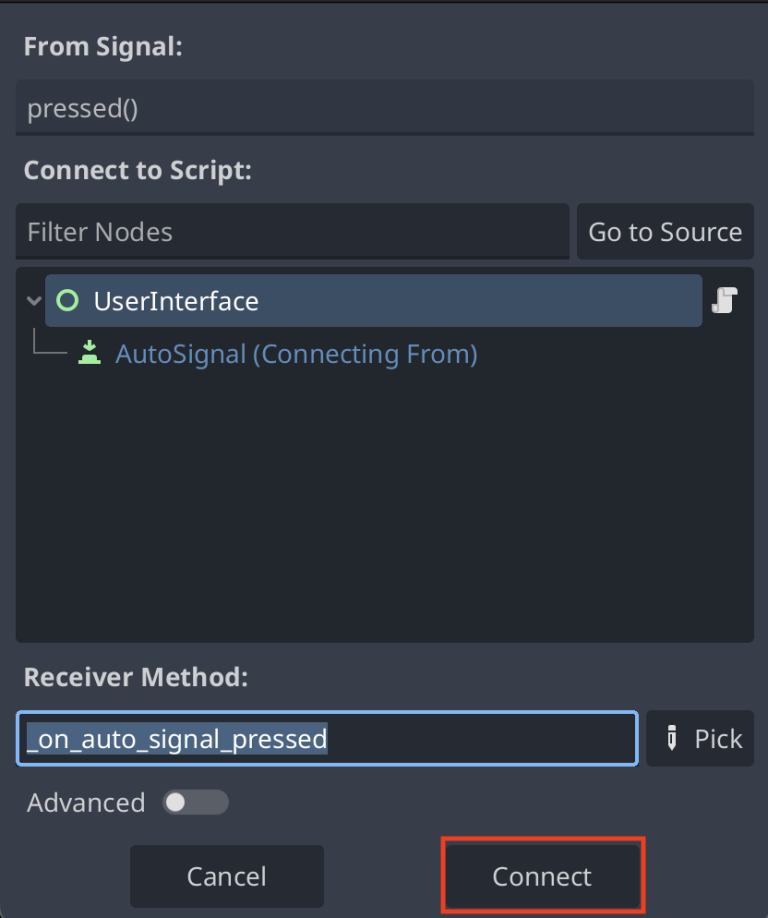This screenshot has width=768, height=918.
Task: Click the From Signal header label
Action: (102, 46)
